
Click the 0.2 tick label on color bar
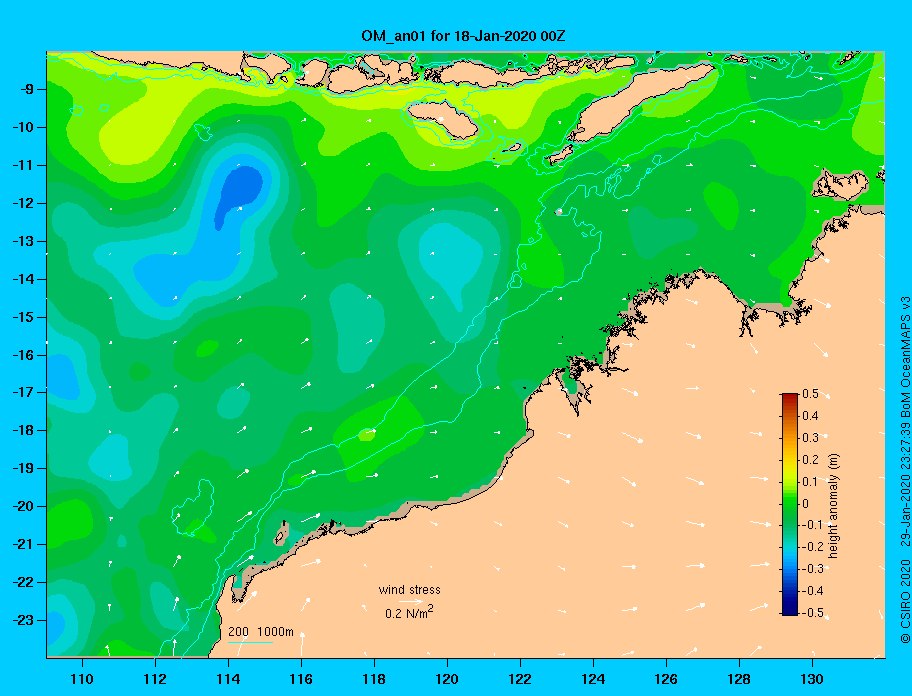point(810,460)
